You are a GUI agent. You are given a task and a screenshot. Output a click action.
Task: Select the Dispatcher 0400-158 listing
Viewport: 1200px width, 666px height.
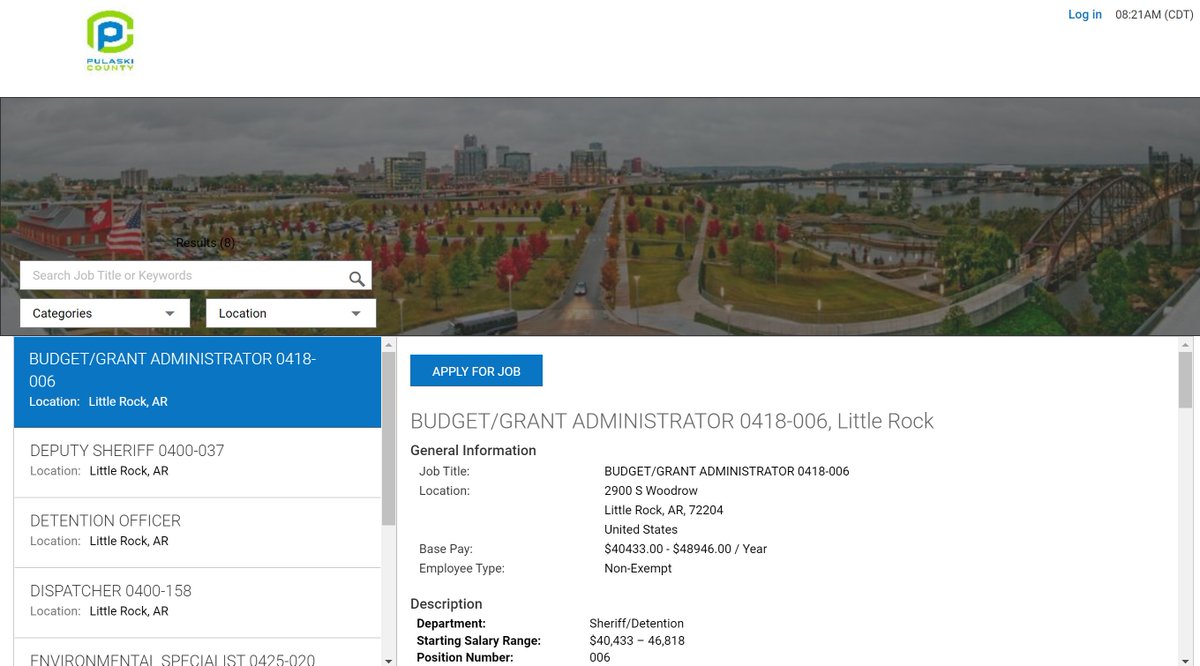coord(198,602)
